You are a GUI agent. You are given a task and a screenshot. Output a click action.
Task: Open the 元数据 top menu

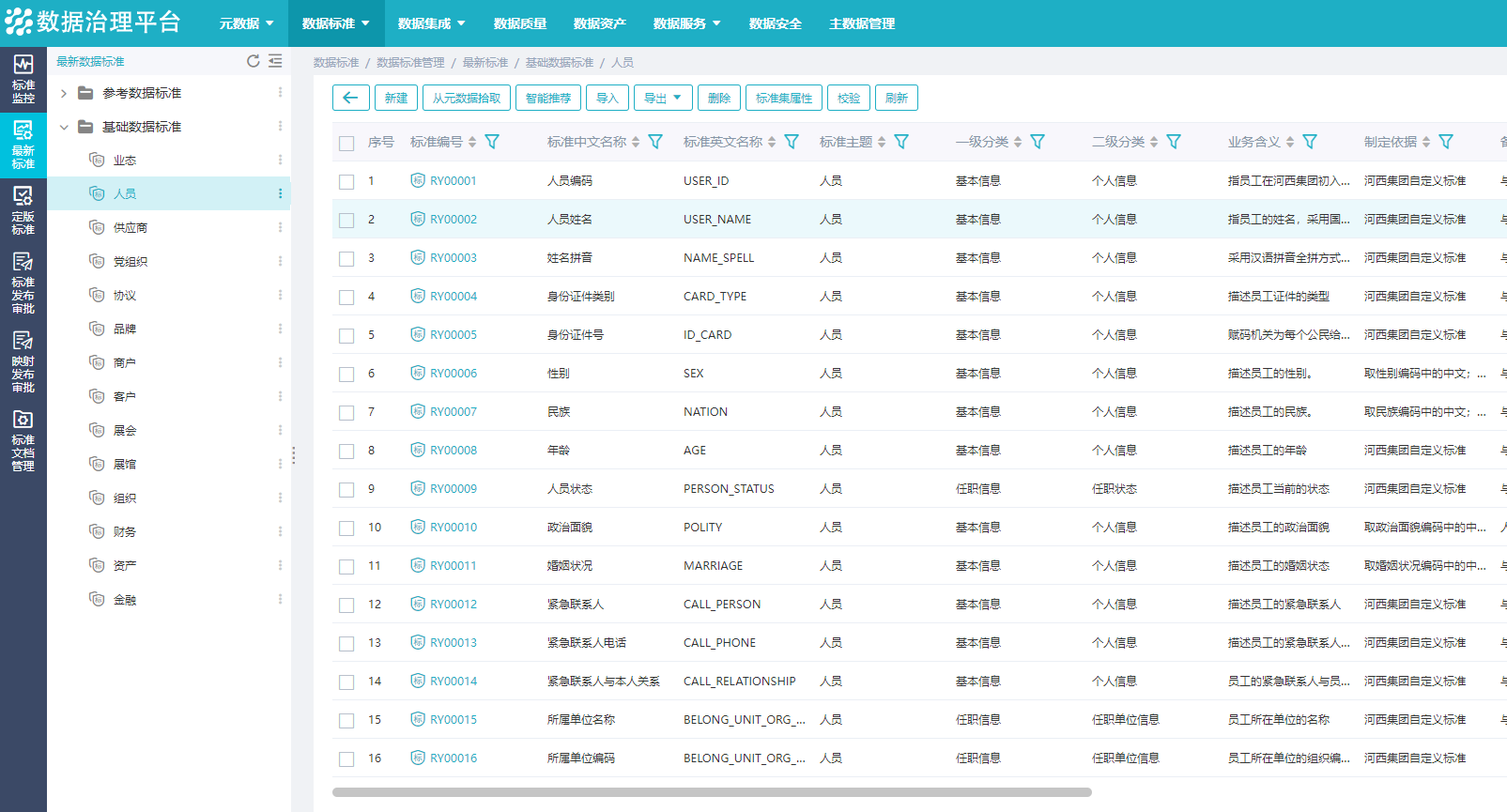click(246, 23)
